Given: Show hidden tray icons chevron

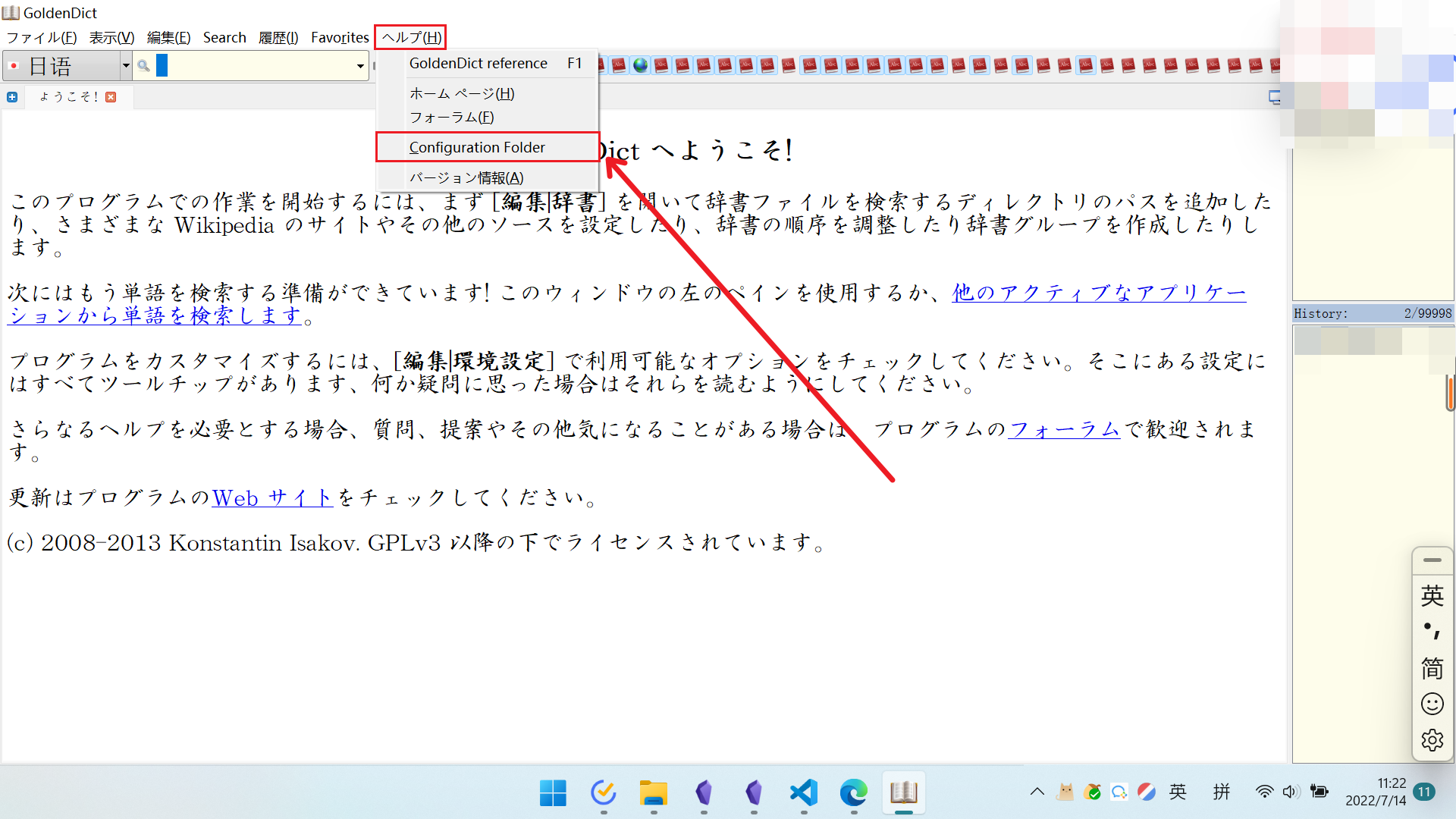Looking at the screenshot, I should [x=1037, y=792].
